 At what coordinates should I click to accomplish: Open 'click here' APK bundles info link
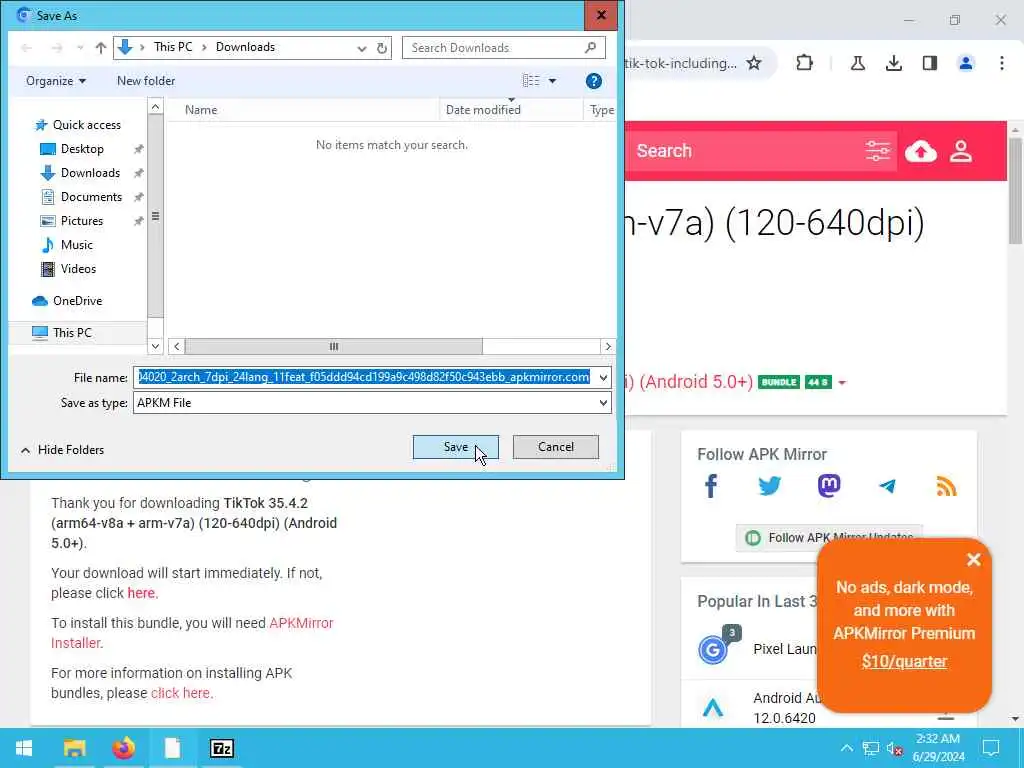pos(180,693)
